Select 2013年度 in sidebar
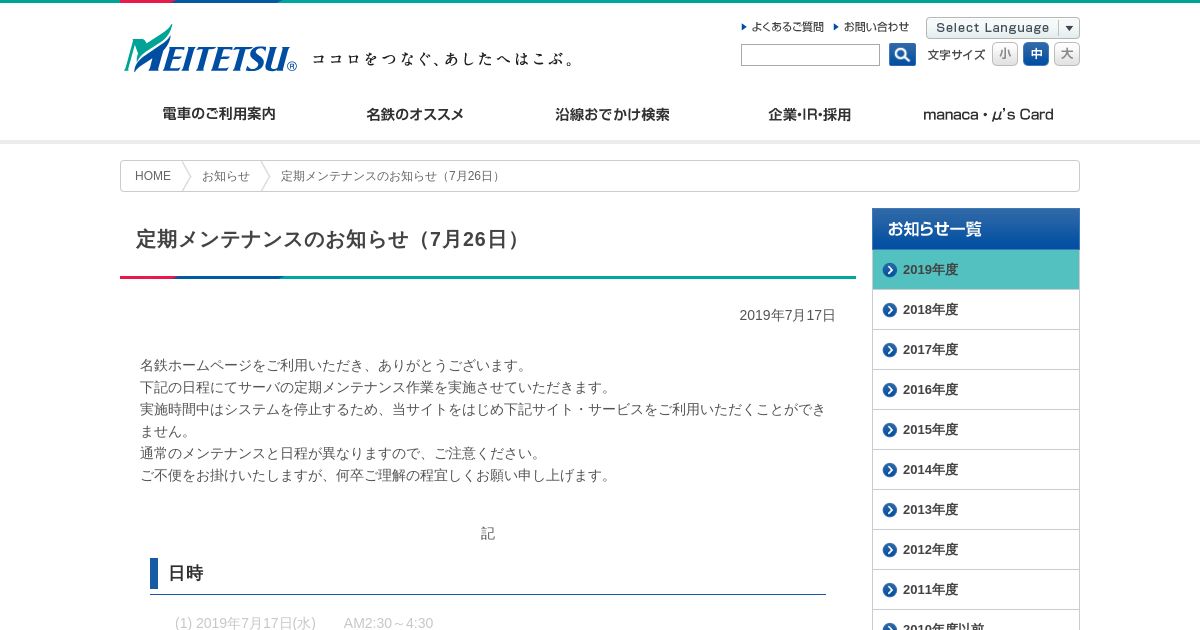The height and width of the screenshot is (630, 1200). click(976, 510)
